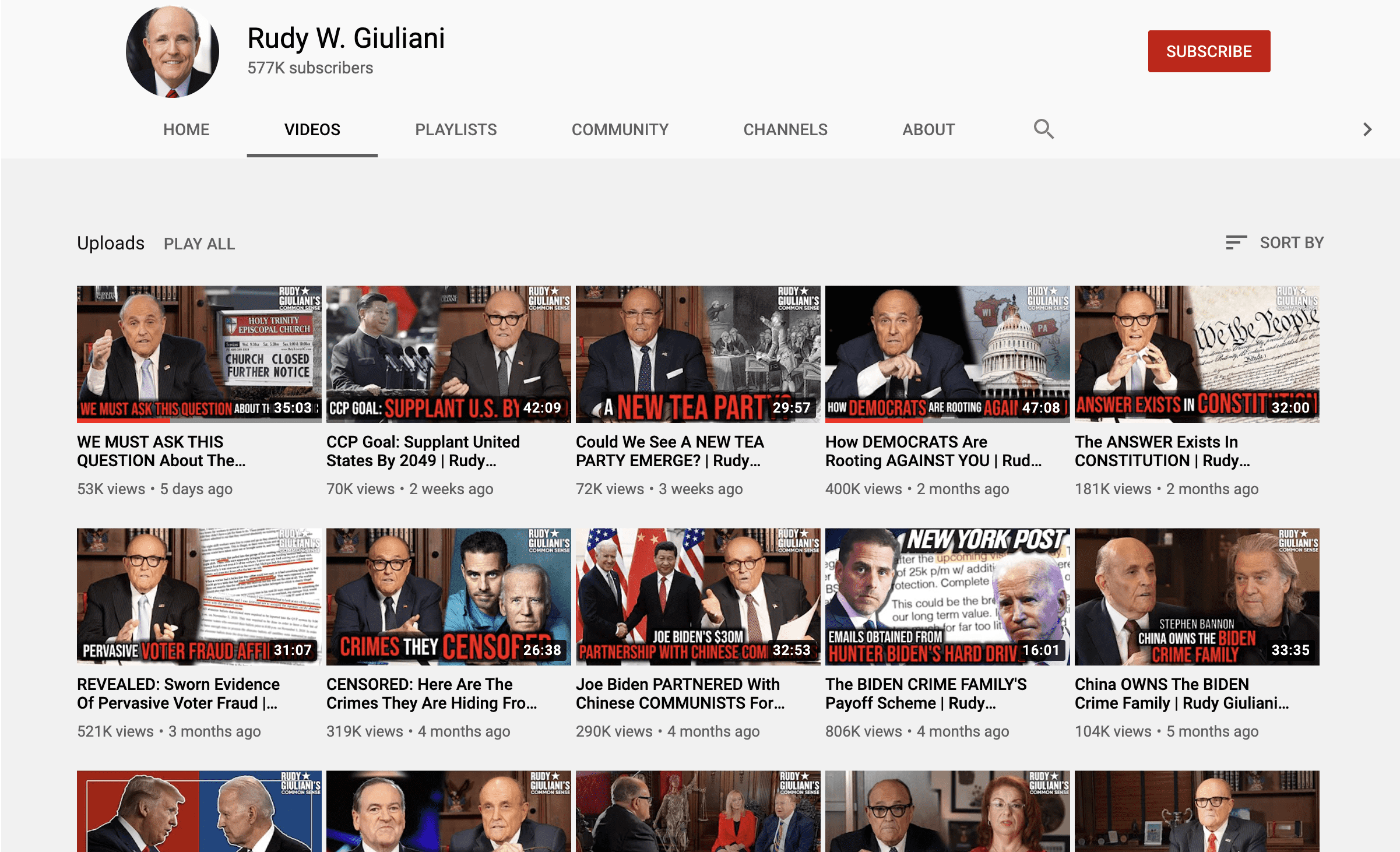The width and height of the screenshot is (1400, 852).
Task: Click the channel search magnifier icon
Action: pyautogui.click(x=1043, y=129)
